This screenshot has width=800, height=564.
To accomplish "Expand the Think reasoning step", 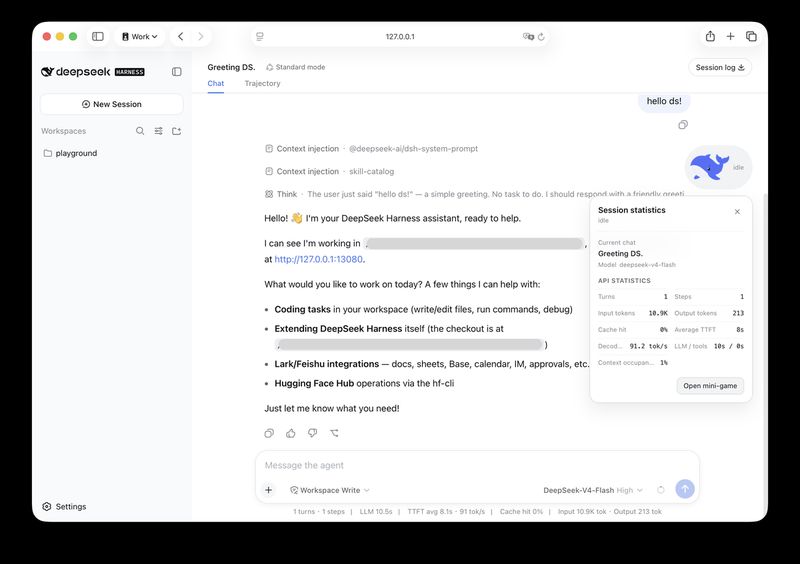I will [x=474, y=194].
